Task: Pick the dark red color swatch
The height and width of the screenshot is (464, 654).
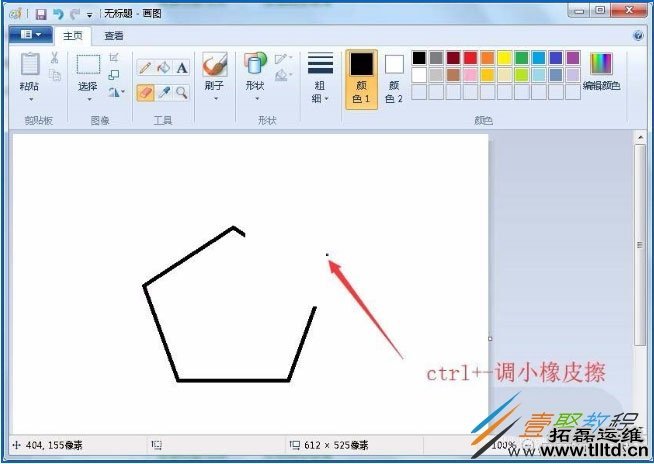Action: pyautogui.click(x=453, y=58)
